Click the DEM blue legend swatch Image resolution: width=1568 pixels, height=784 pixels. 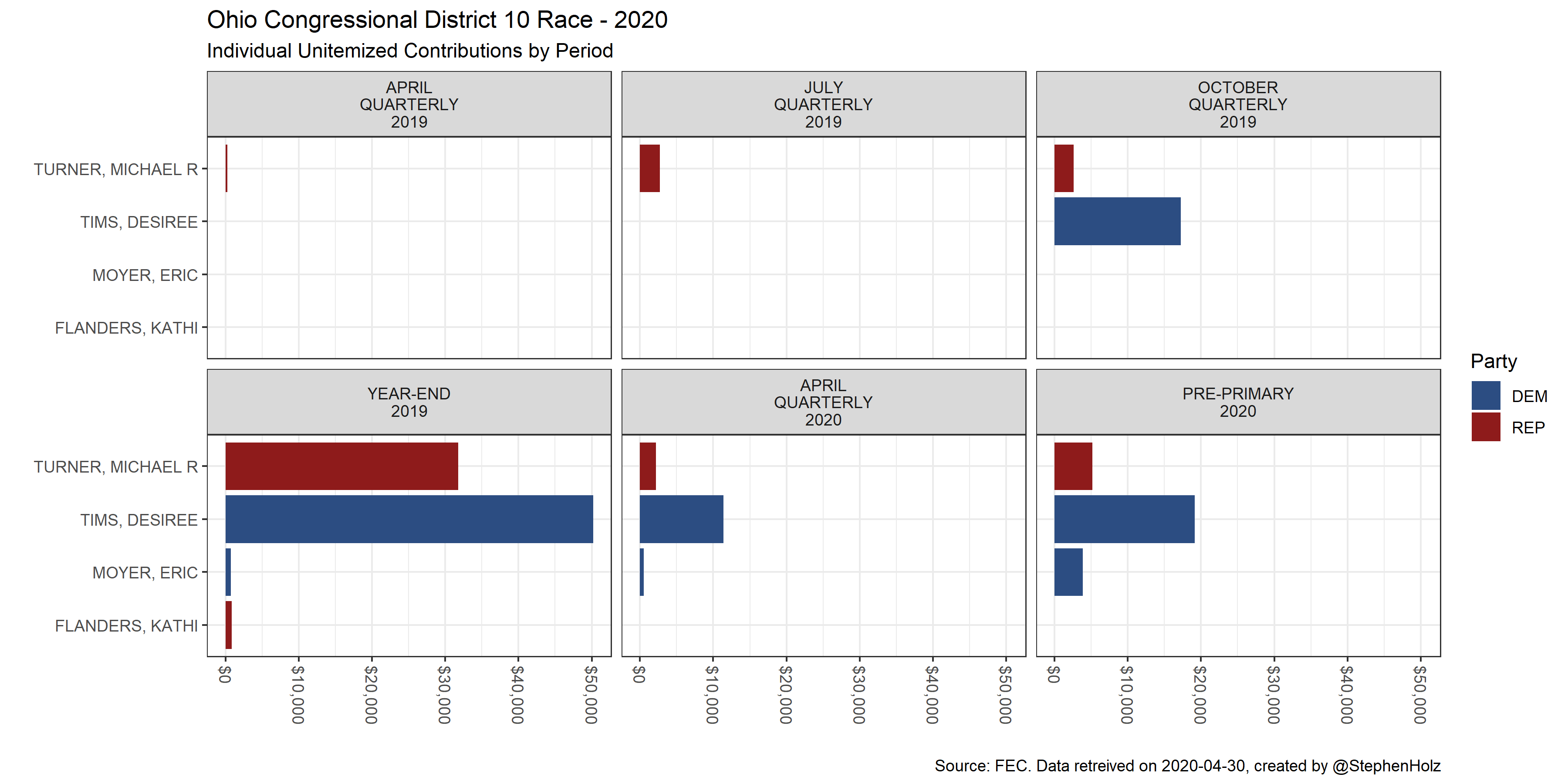coord(1485,395)
